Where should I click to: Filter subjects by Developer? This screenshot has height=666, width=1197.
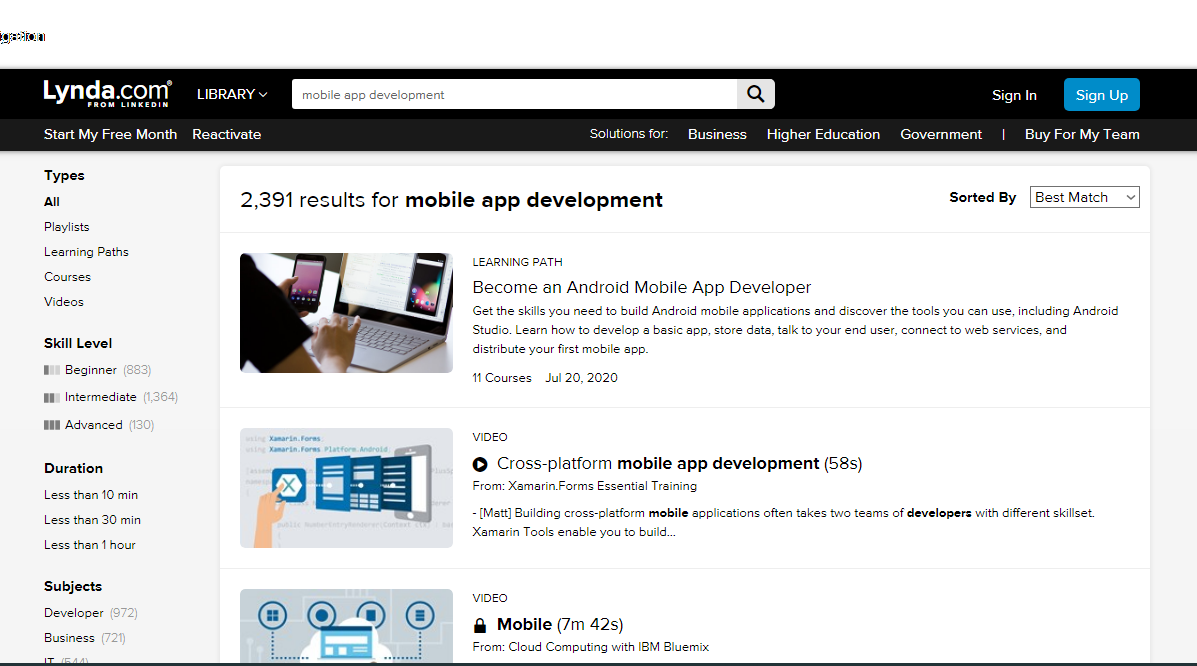point(74,613)
